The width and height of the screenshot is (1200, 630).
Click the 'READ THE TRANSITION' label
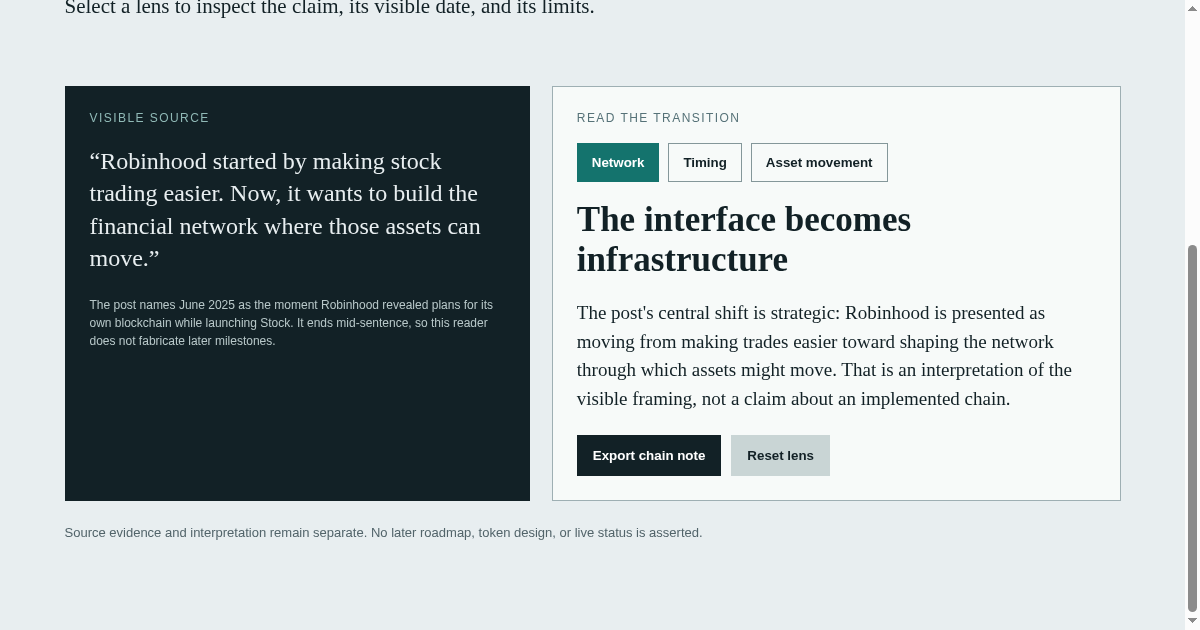click(658, 118)
